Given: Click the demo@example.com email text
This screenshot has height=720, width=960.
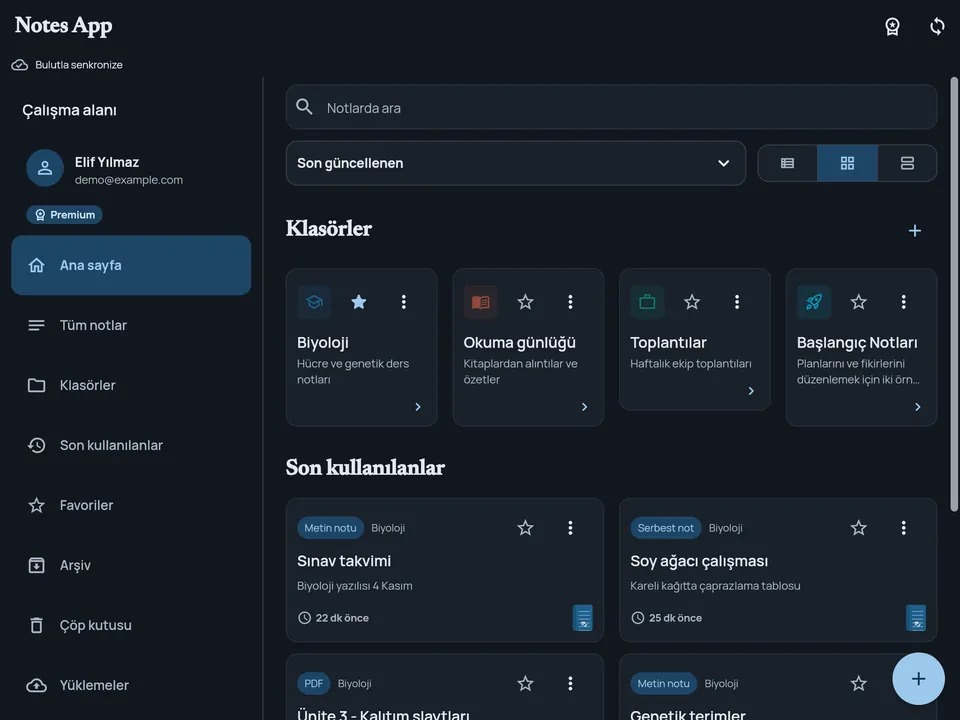Looking at the screenshot, I should pyautogui.click(x=129, y=180).
